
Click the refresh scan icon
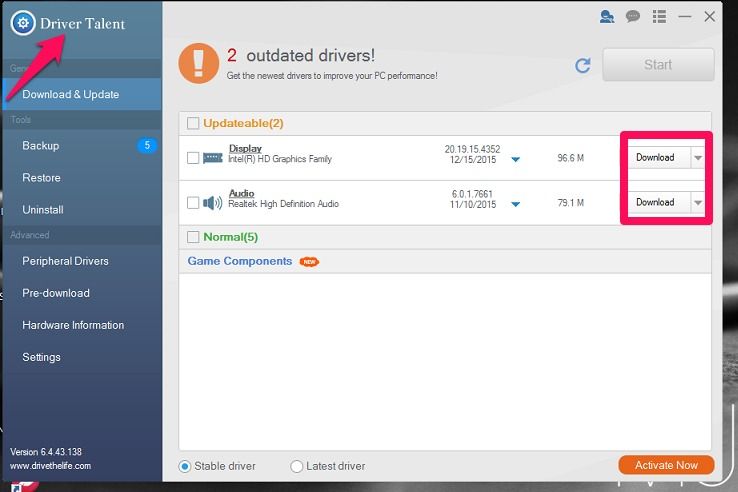tap(583, 65)
